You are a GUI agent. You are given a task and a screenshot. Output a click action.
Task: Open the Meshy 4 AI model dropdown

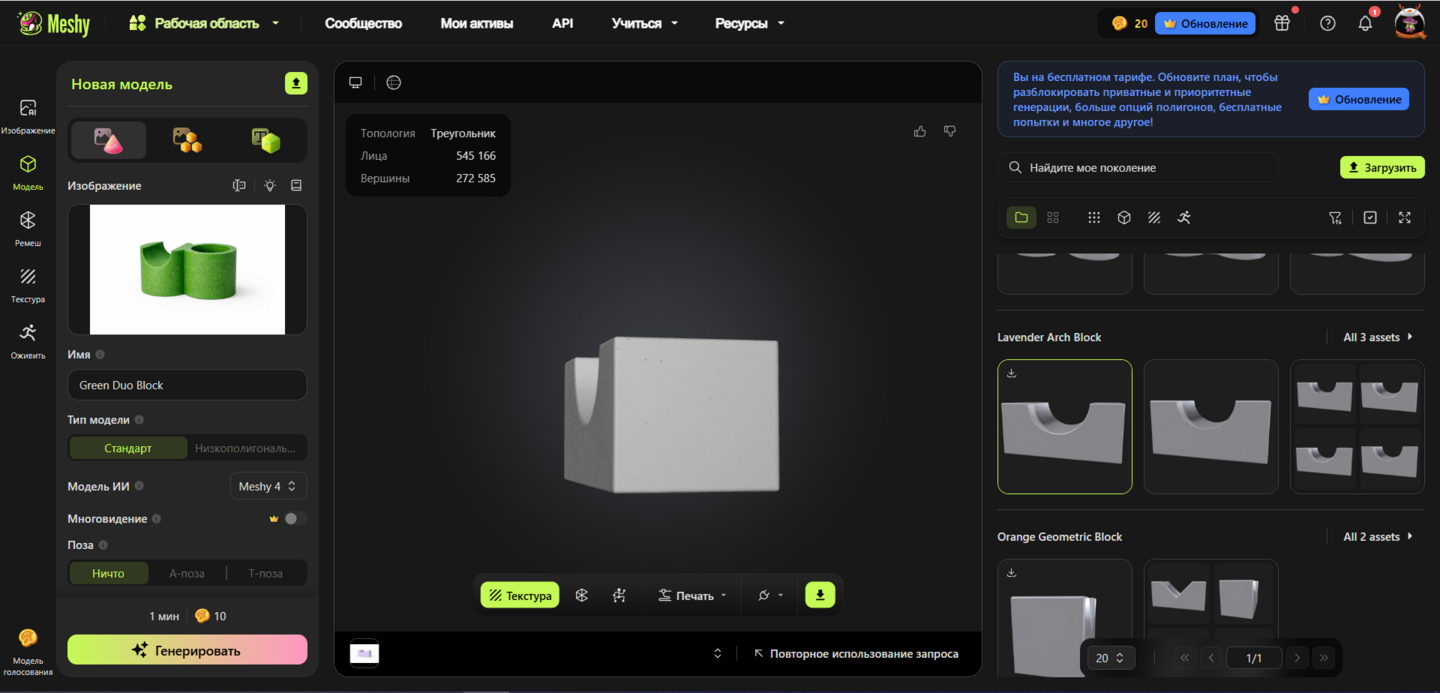(x=268, y=486)
